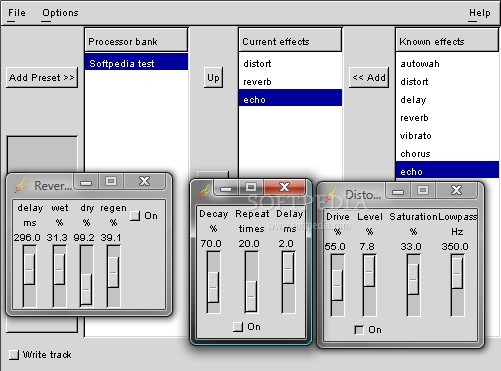501x371 pixels.
Task: Toggle On checkbox in echo window
Action: click(238, 327)
